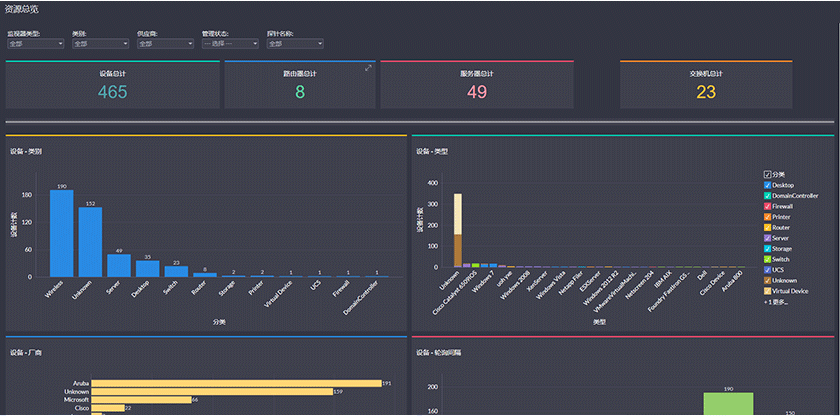
Task: Toggle the 分类 select-all legend checkbox
Action: (x=767, y=174)
